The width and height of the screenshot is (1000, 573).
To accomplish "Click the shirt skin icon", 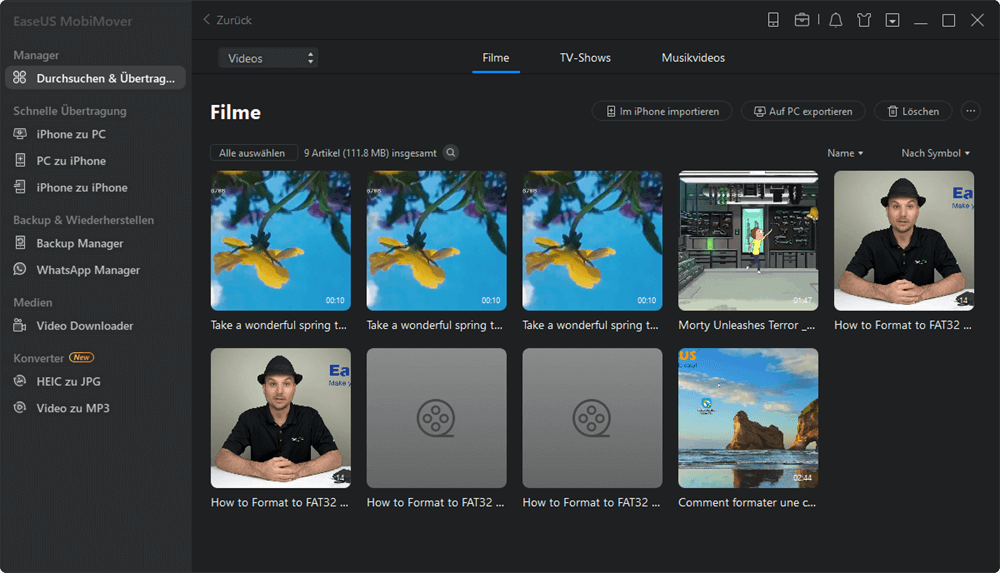I will click(864, 20).
